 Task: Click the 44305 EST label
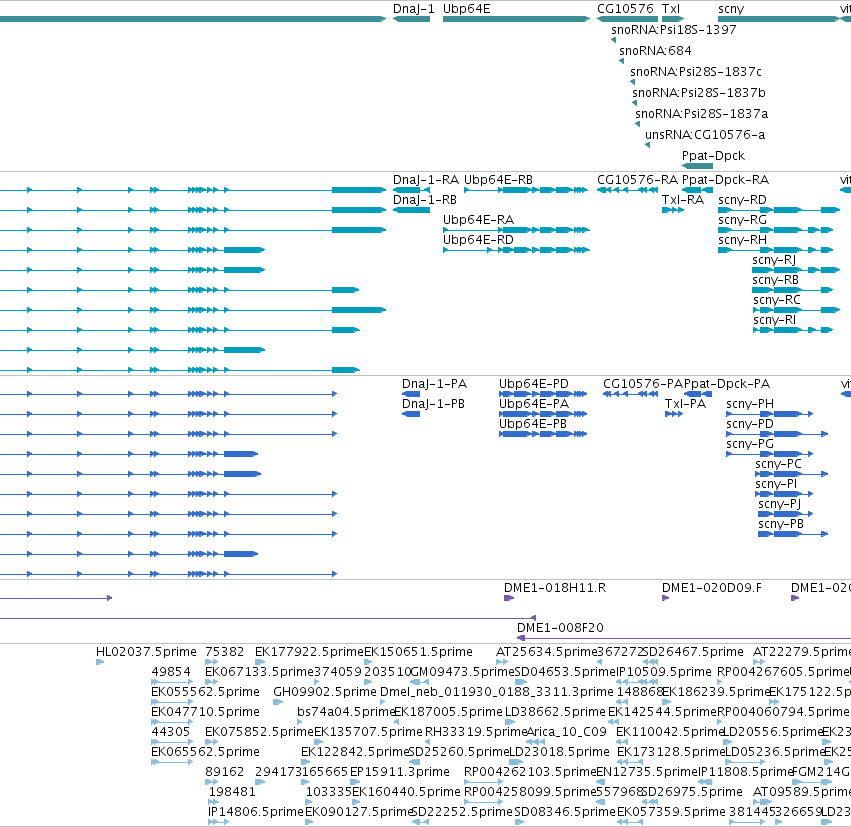tap(170, 732)
